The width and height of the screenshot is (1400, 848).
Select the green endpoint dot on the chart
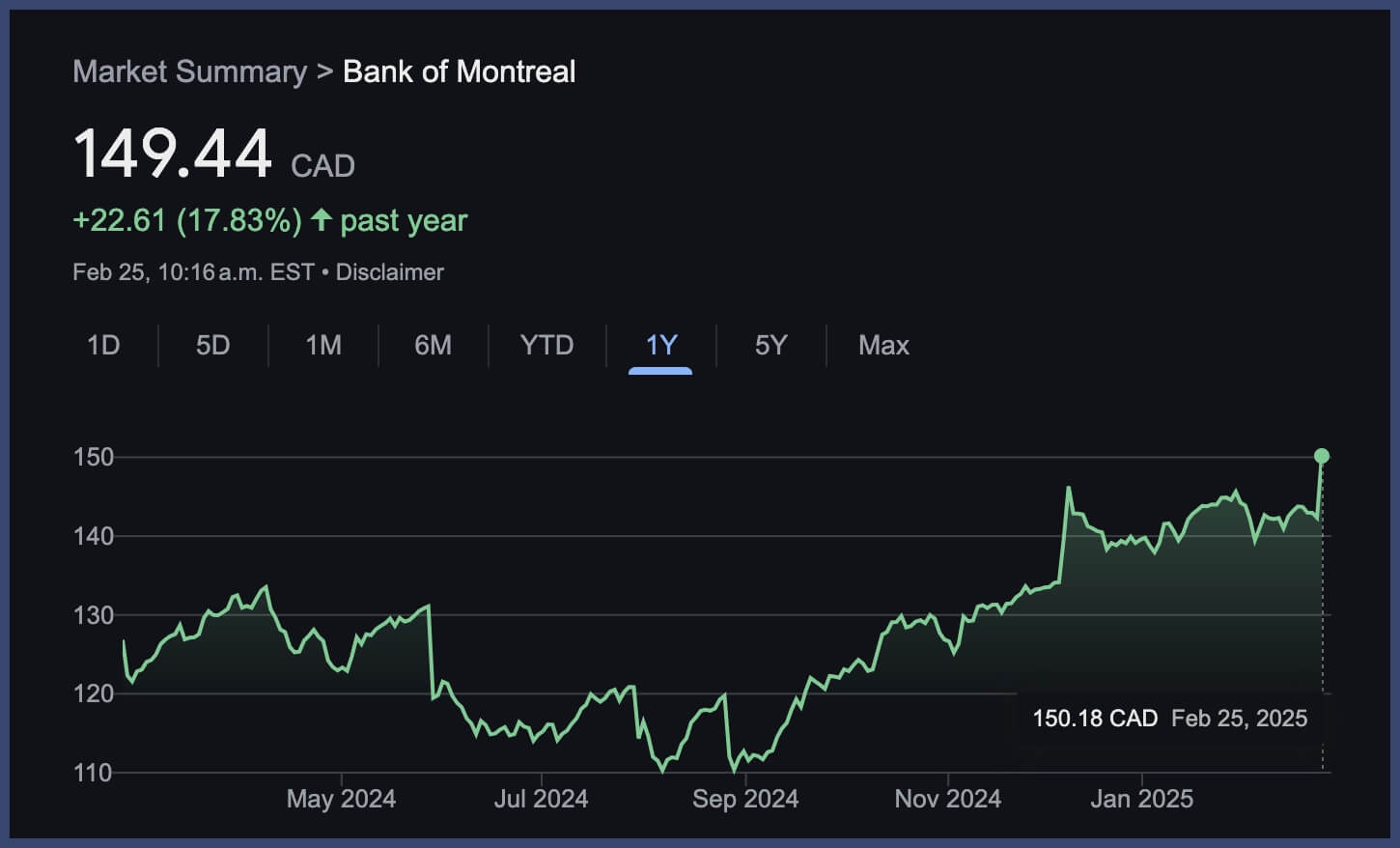[x=1322, y=455]
